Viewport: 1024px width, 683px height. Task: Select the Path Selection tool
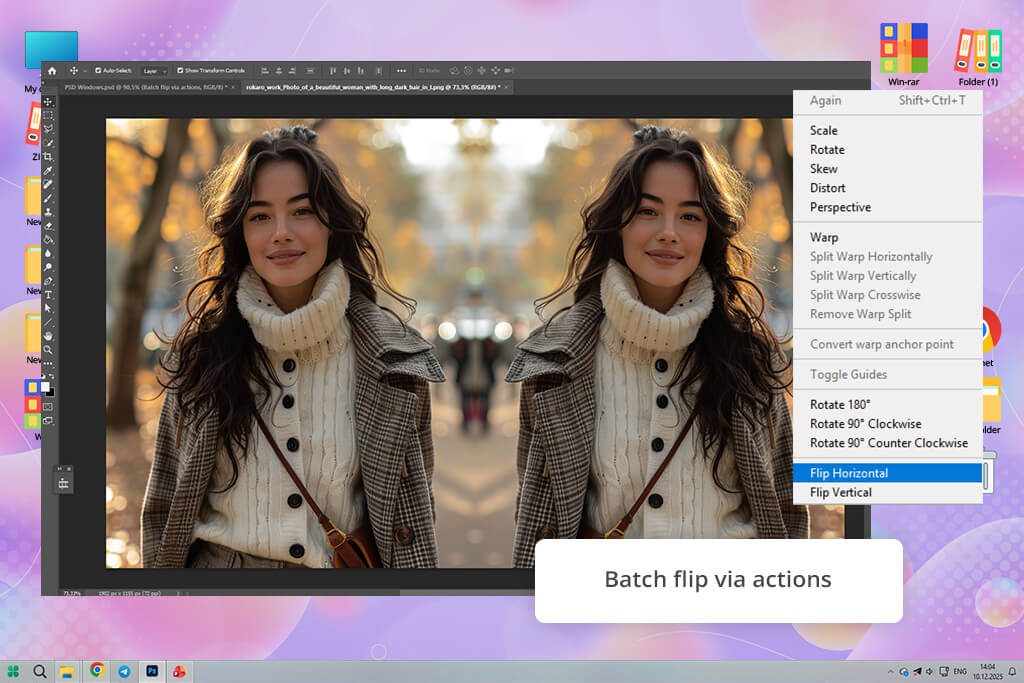pos(48,308)
